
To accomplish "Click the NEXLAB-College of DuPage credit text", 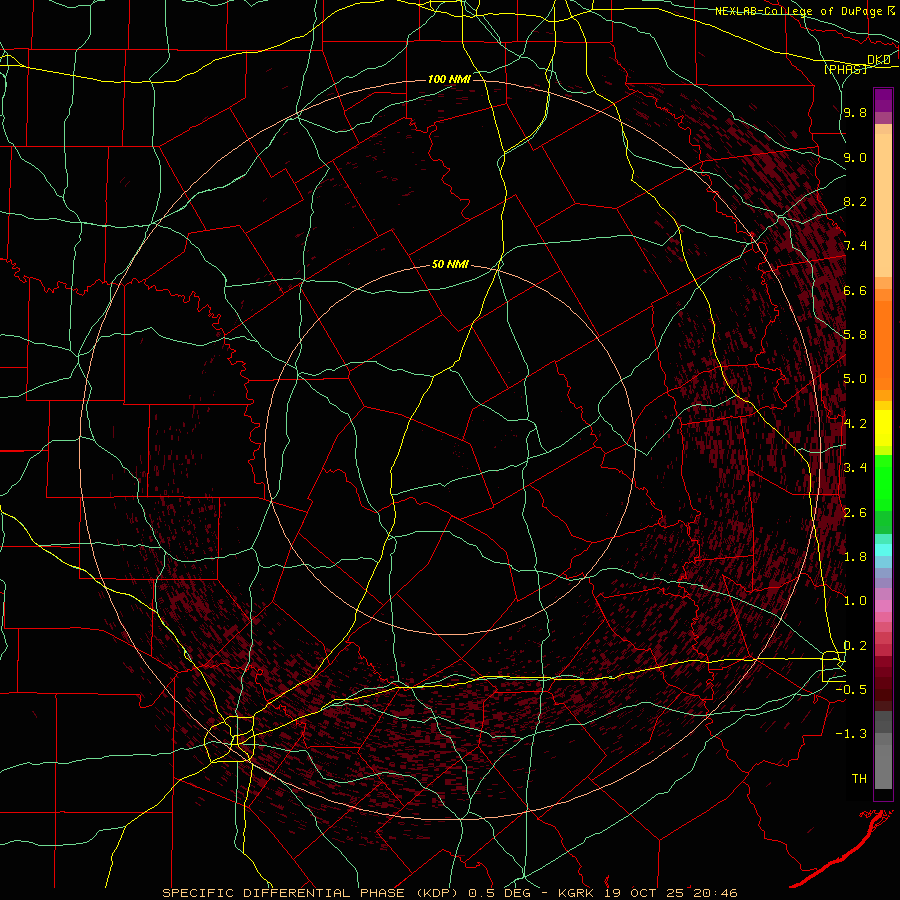I will tap(798, 11).
